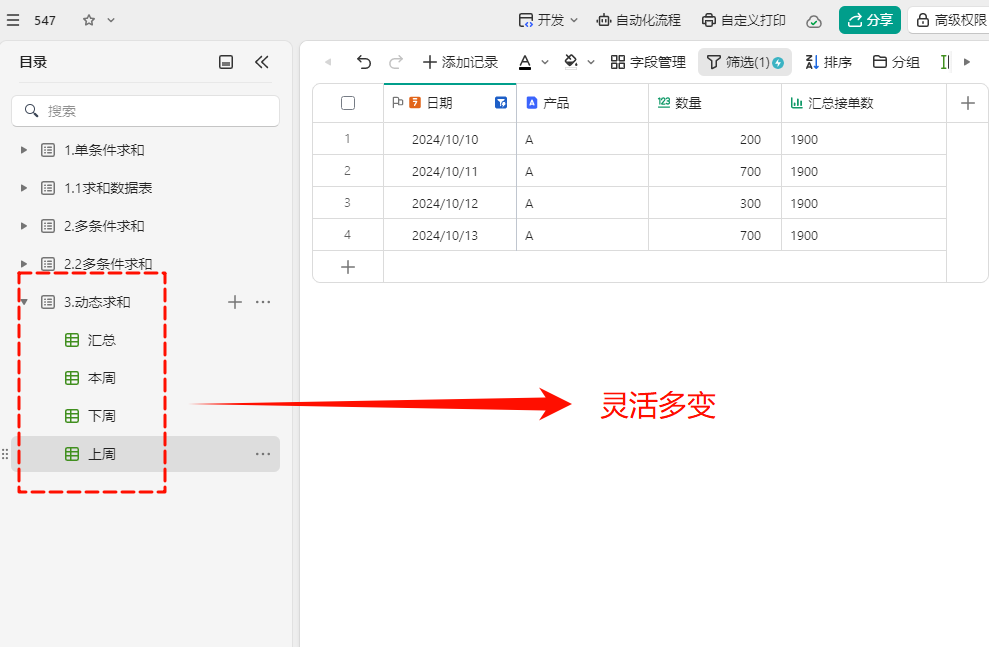This screenshot has height=647, width=989.
Task: Open the 下周 table
Action: [102, 416]
